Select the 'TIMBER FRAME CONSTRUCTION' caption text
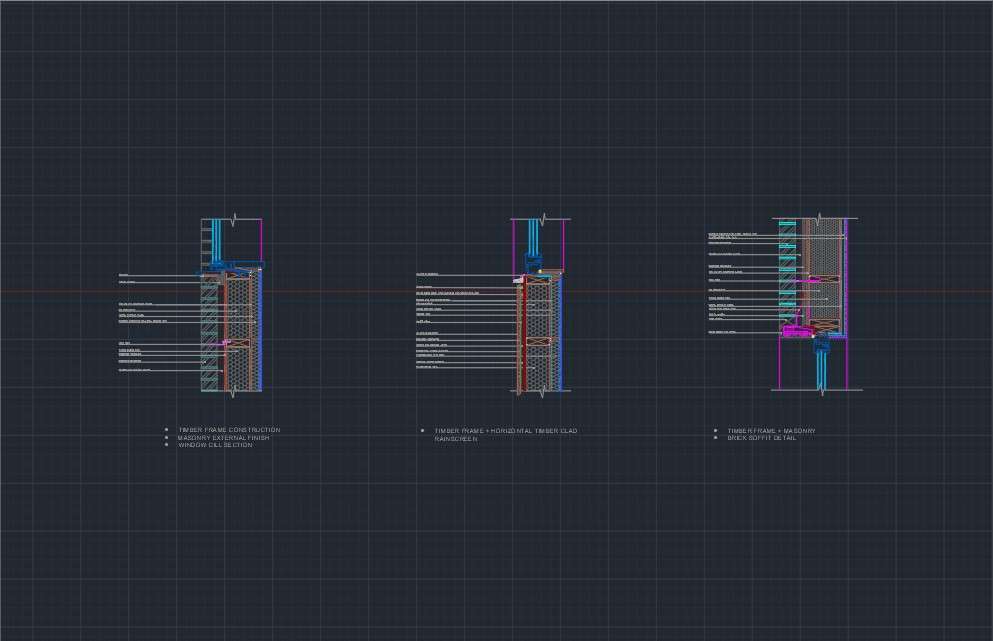993x641 pixels. [x=229, y=430]
